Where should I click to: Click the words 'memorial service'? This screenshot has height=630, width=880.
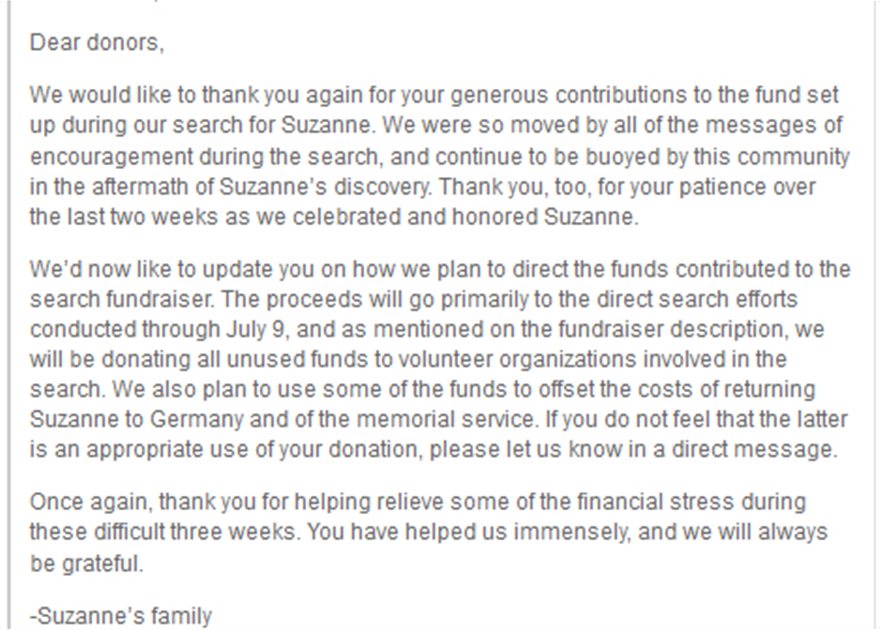coord(445,420)
